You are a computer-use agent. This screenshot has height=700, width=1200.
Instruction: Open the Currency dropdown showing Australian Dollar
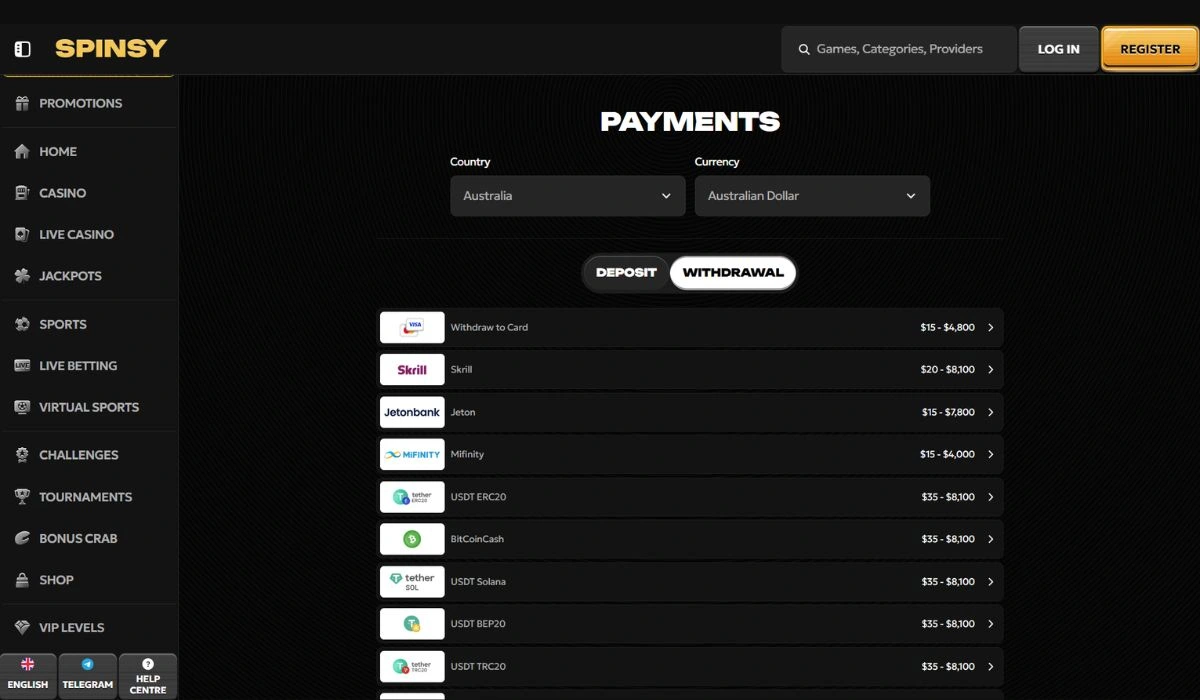(812, 196)
